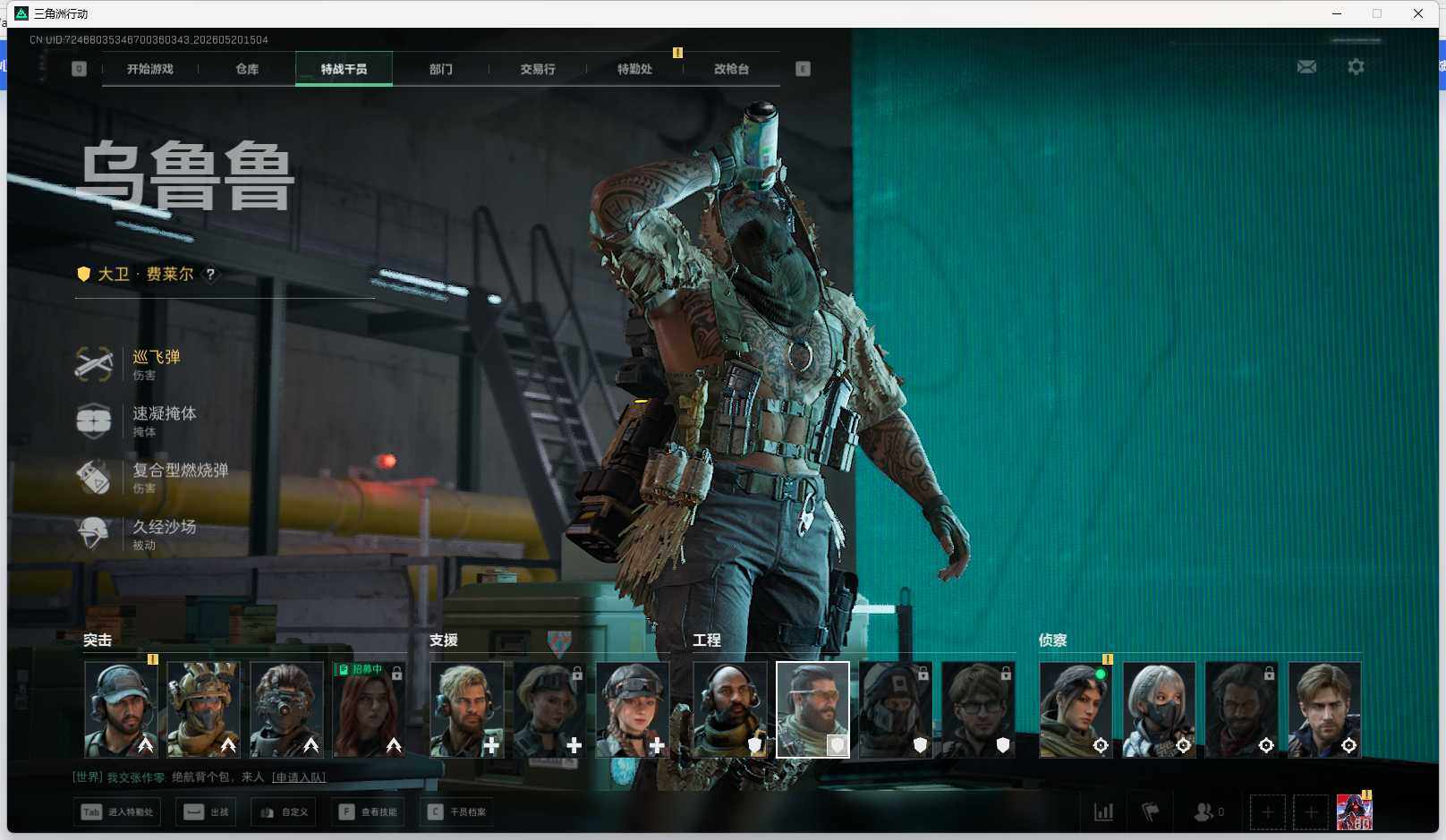Open the mail envelope icon
The image size is (1446, 840).
tap(1306, 67)
